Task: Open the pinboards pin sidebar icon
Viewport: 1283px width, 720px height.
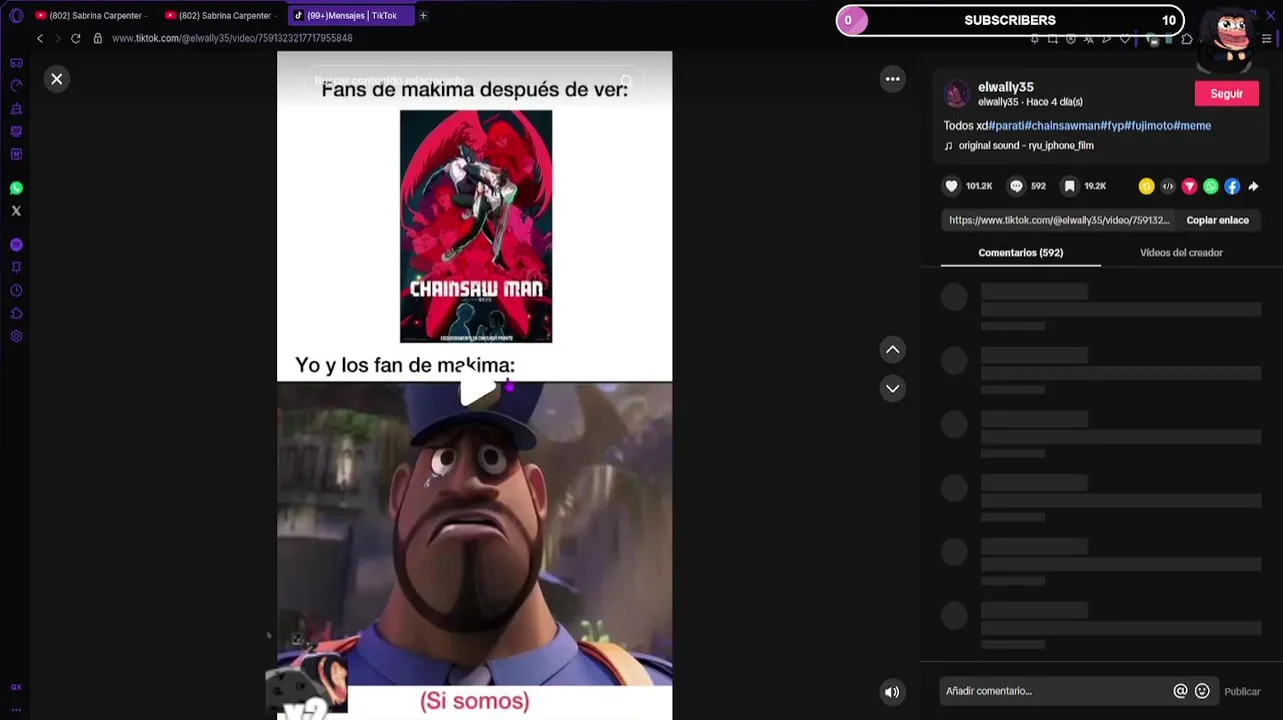Action: coord(16,268)
